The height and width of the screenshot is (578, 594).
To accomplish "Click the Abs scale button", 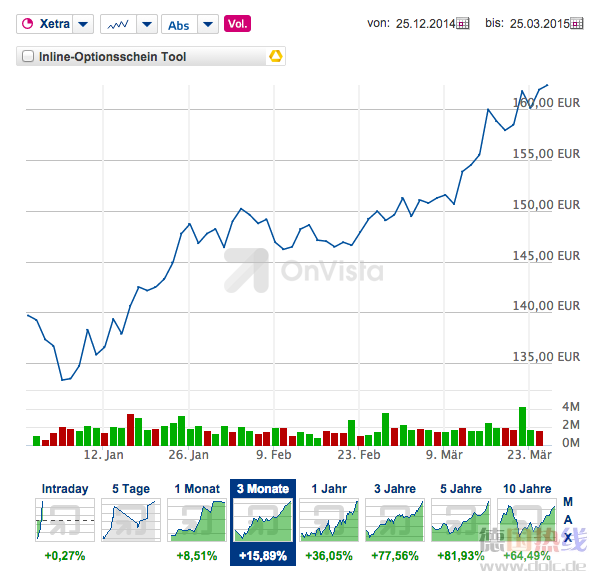I will (179, 25).
